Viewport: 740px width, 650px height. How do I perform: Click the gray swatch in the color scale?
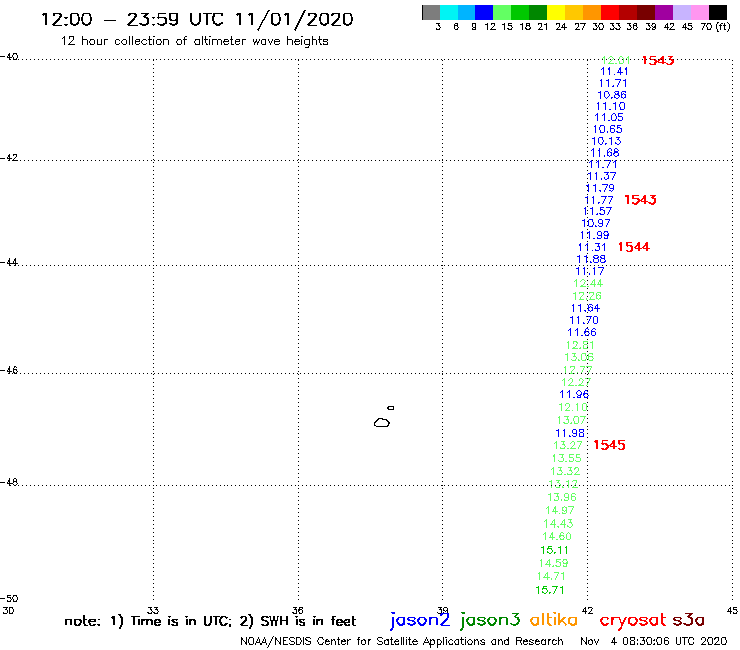click(x=431, y=12)
